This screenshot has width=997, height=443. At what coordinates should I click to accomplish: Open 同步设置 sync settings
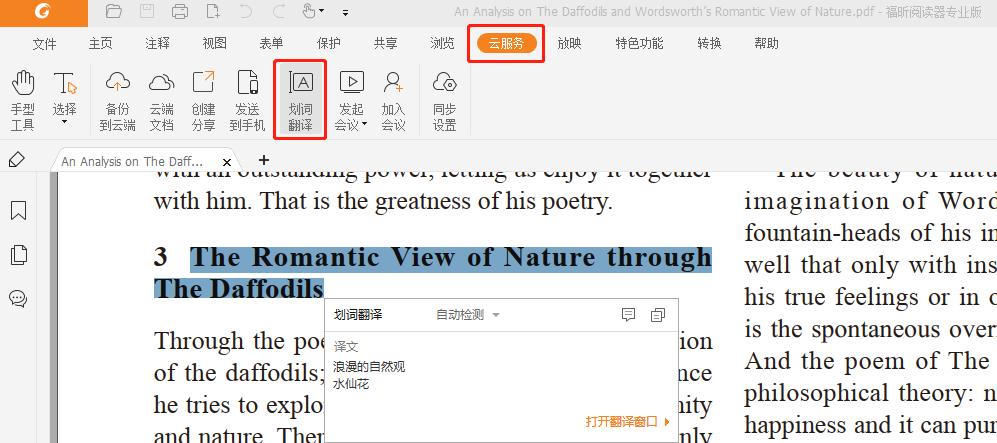[x=444, y=100]
